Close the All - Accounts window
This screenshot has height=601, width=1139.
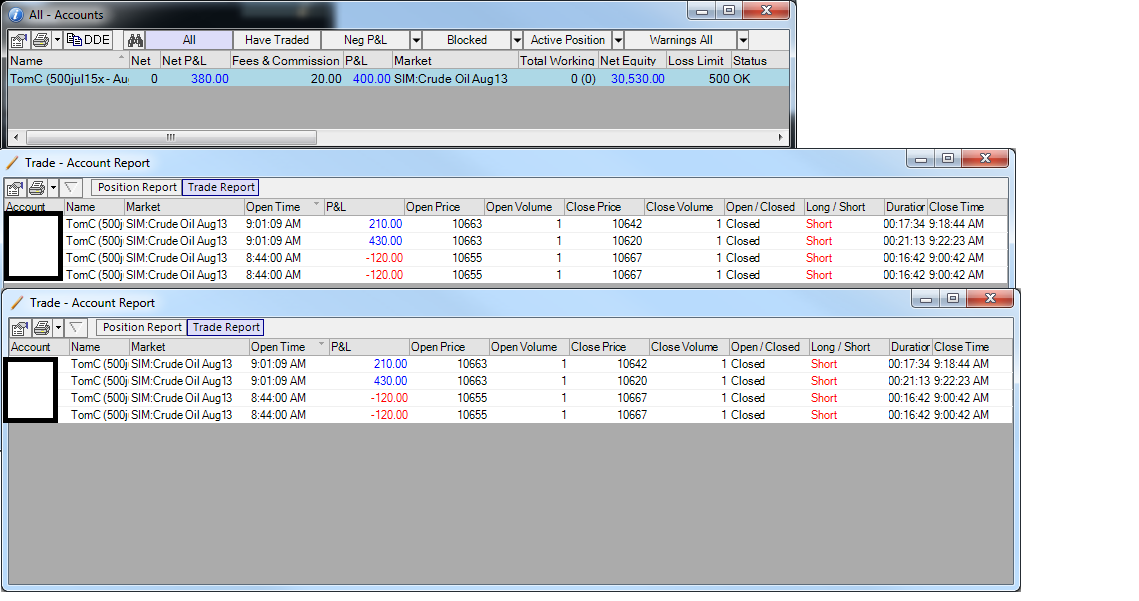click(766, 11)
